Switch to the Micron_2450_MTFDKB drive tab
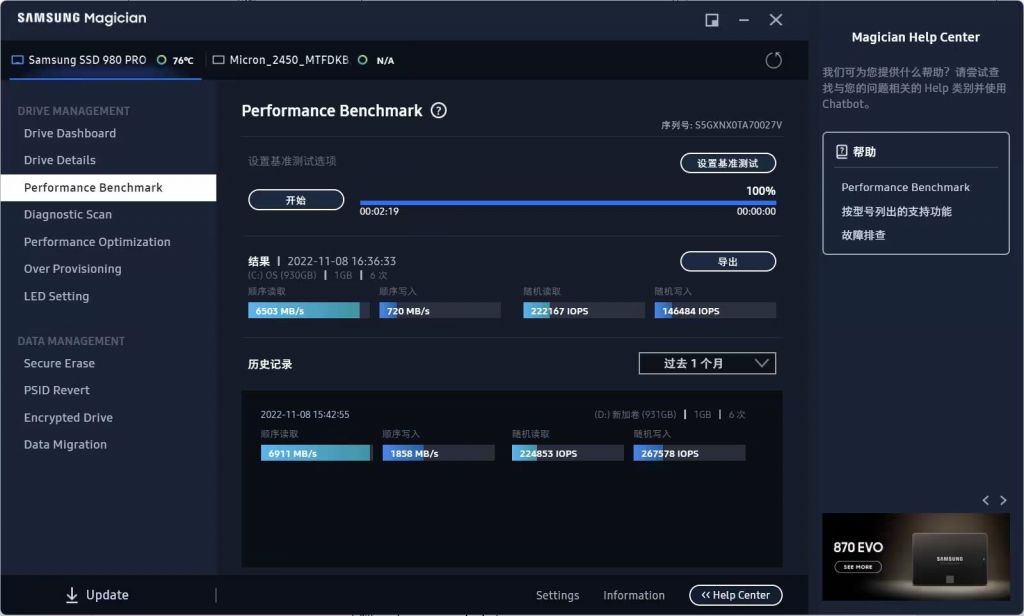This screenshot has height=616, width=1024. tap(290, 60)
